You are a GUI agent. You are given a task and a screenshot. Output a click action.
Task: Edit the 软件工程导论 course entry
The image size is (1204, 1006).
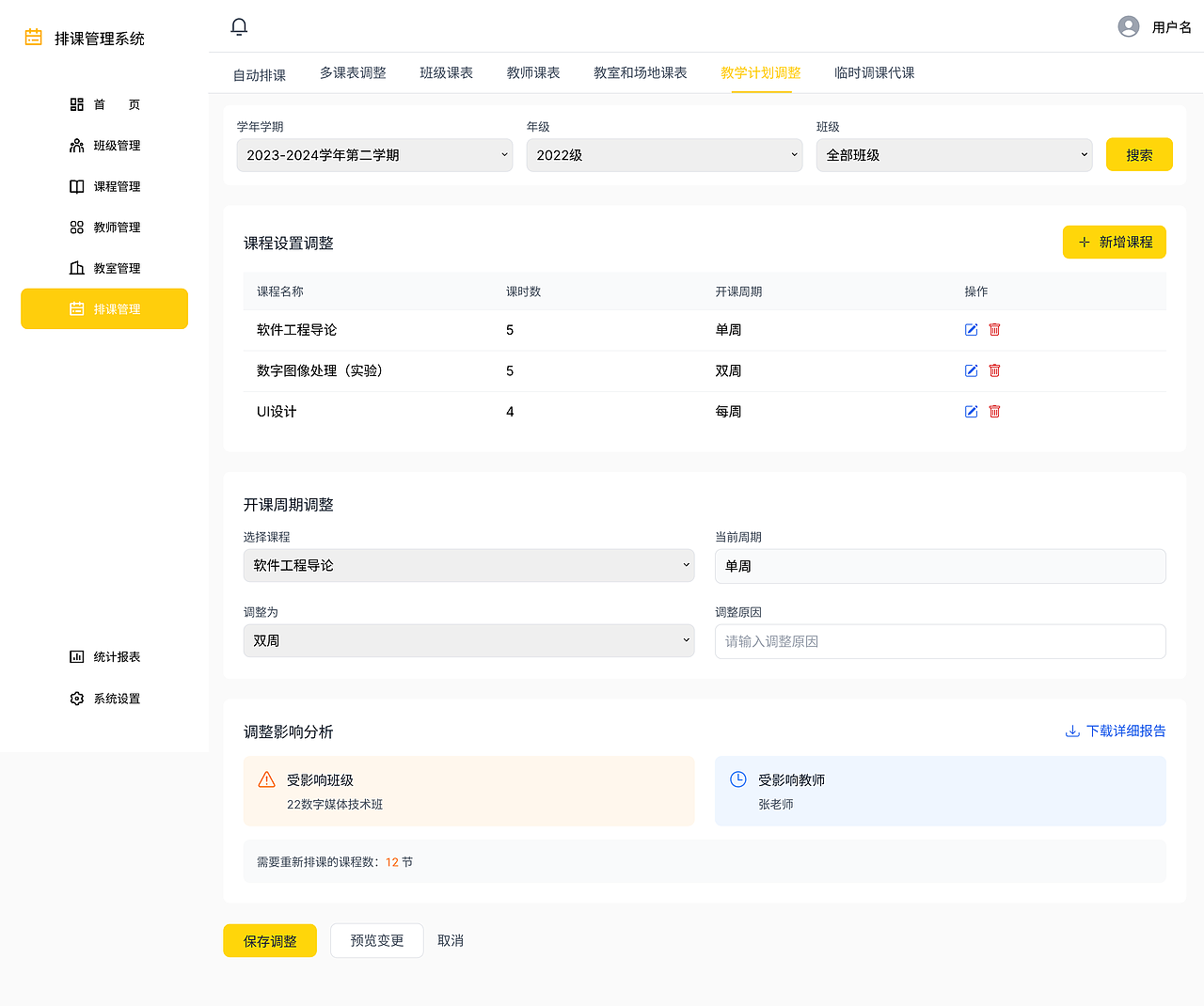click(x=971, y=329)
